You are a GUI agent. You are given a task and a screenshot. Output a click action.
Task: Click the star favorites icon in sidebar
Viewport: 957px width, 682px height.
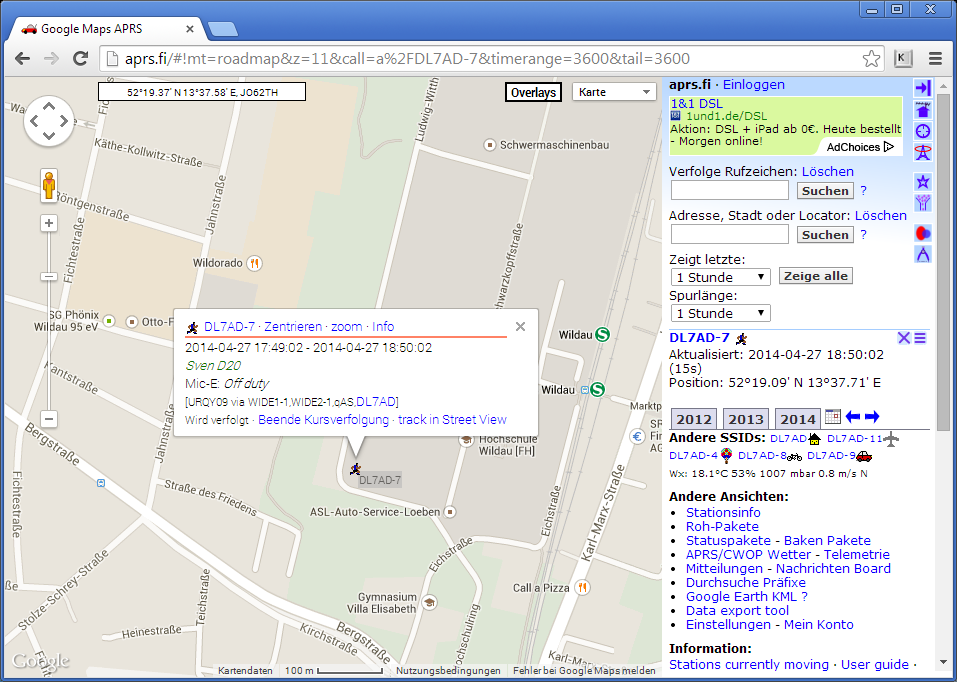(923, 181)
